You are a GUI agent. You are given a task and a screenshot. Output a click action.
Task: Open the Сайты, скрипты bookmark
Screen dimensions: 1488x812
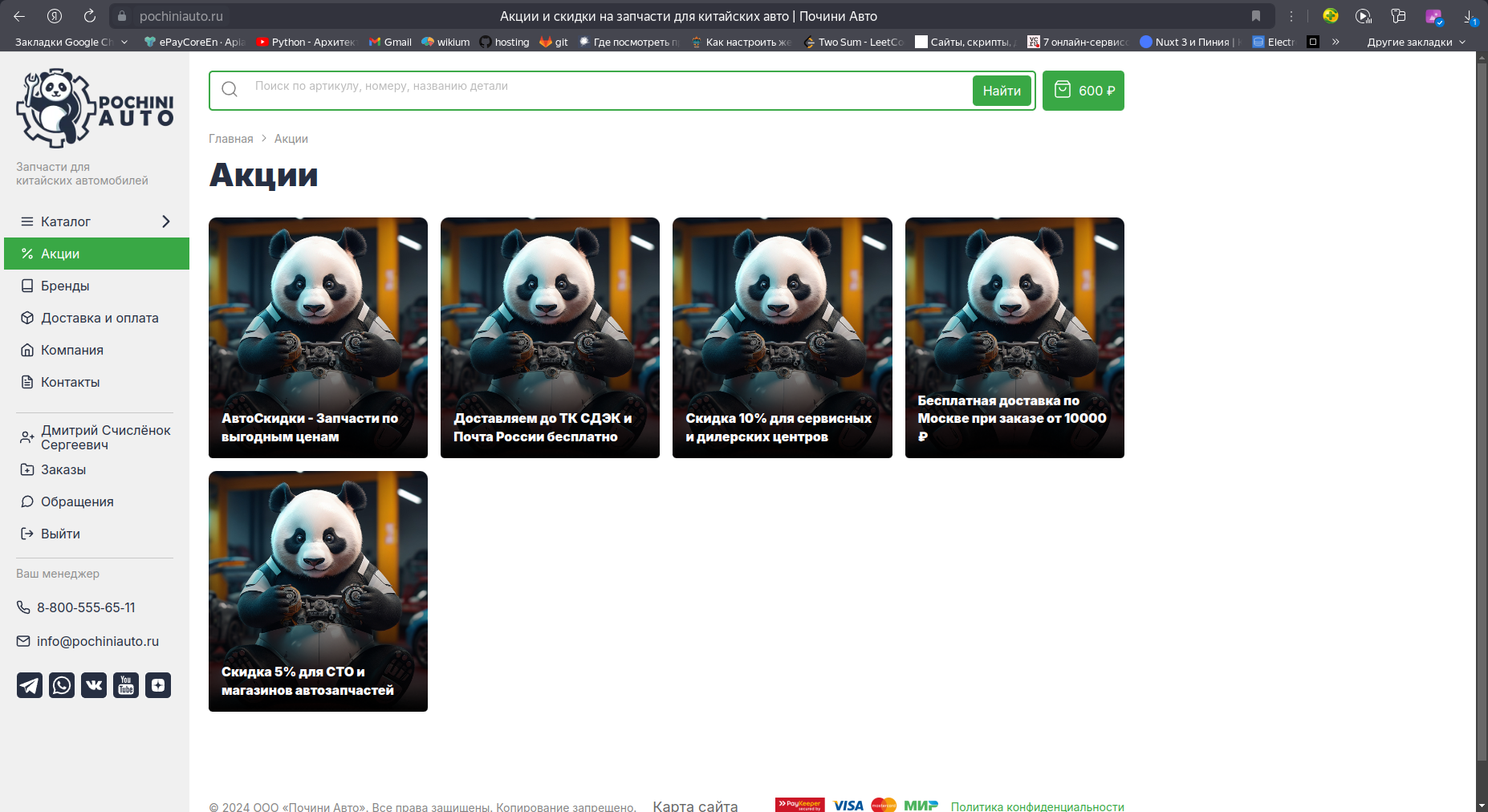click(x=966, y=42)
